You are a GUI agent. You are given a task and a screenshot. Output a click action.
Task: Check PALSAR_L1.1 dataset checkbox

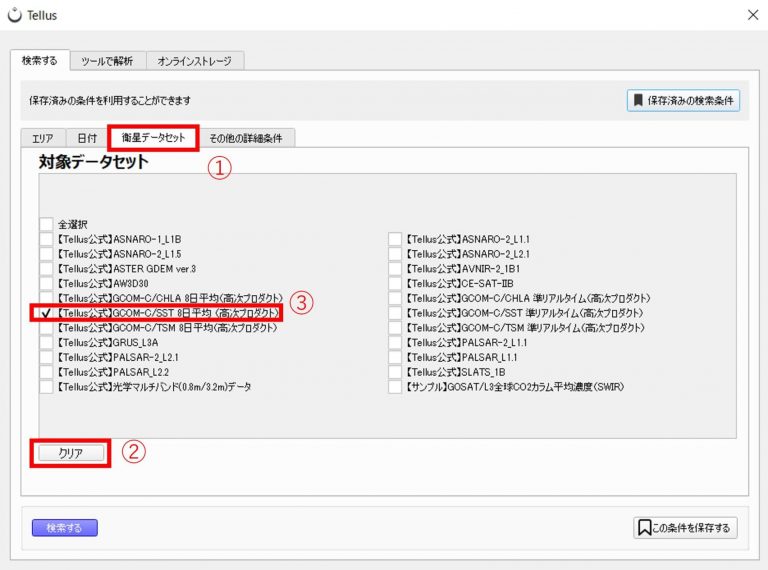tap(395, 357)
